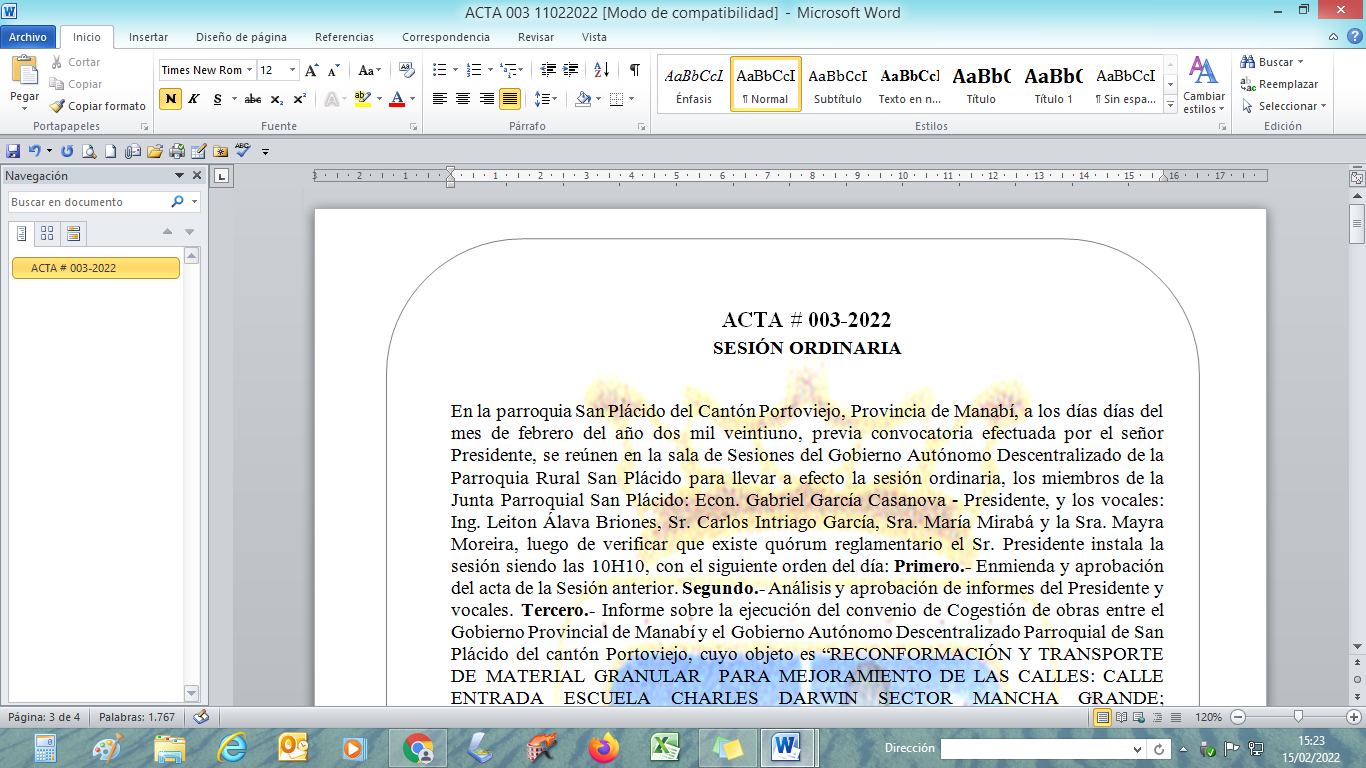The height and width of the screenshot is (768, 1366).
Task: Open the font name dropdown
Action: pos(249,70)
